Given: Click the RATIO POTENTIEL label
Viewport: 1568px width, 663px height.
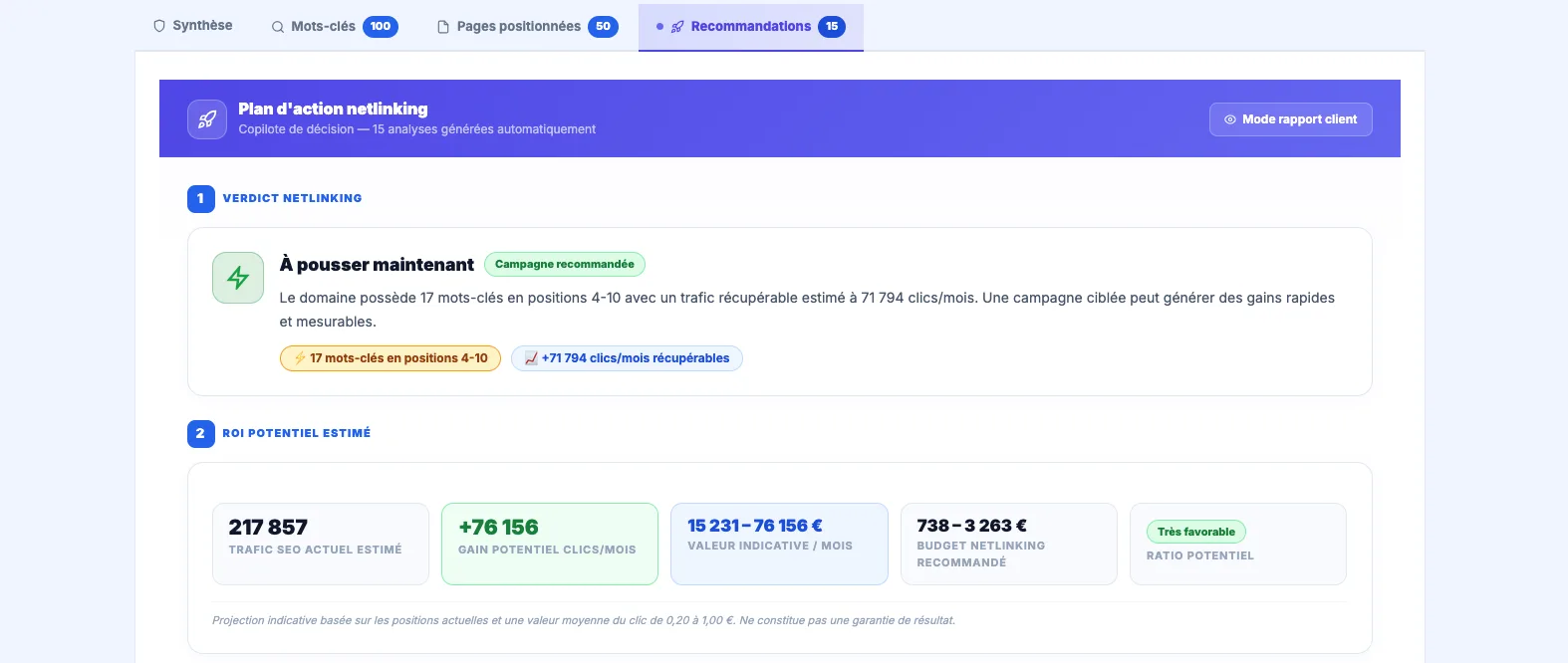Looking at the screenshot, I should click(1199, 555).
